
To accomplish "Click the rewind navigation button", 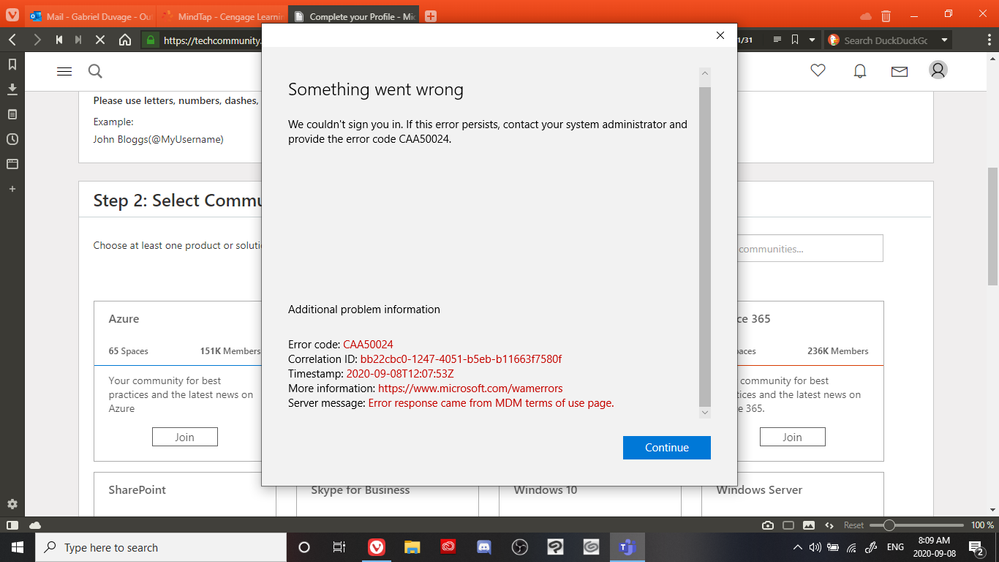I will (59, 40).
